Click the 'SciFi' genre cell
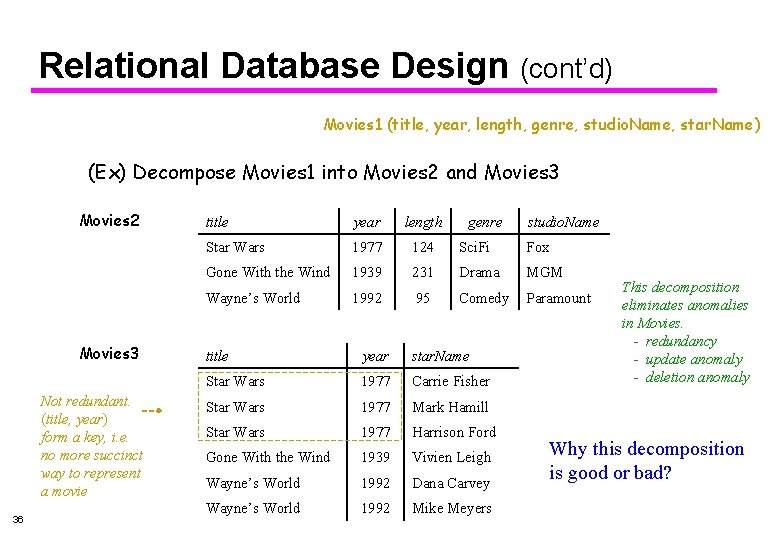Image resolution: width=780 pixels, height=540 pixels. click(474, 247)
